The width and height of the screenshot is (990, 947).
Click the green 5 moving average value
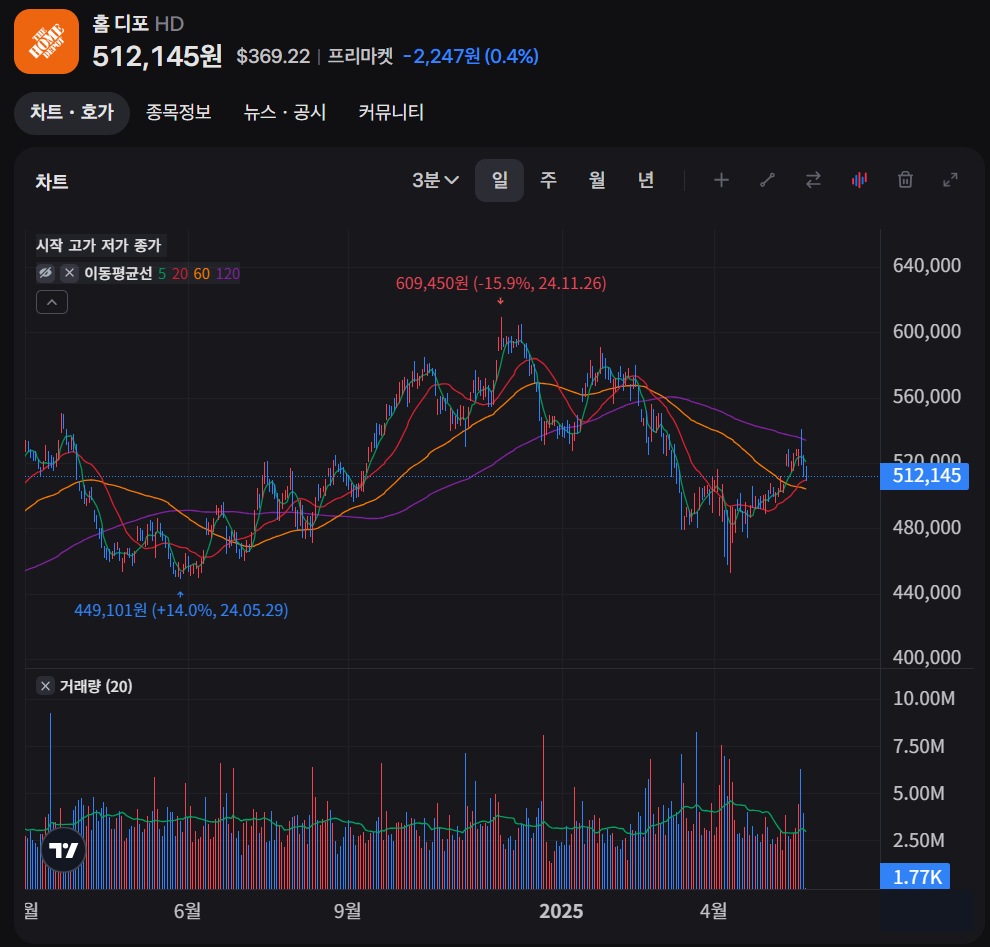[x=162, y=274]
